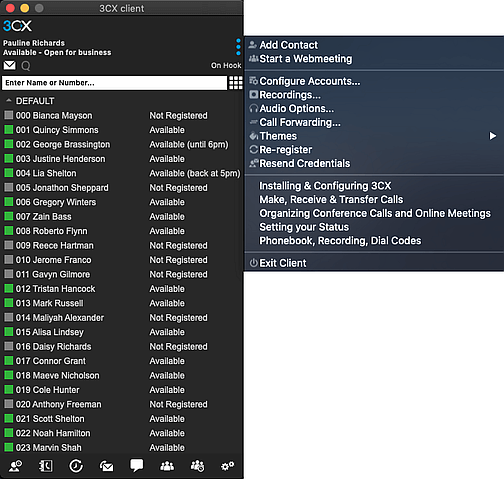This screenshot has height=479, width=504.
Task: Click the Resend Credentials icon
Action: 254,163
